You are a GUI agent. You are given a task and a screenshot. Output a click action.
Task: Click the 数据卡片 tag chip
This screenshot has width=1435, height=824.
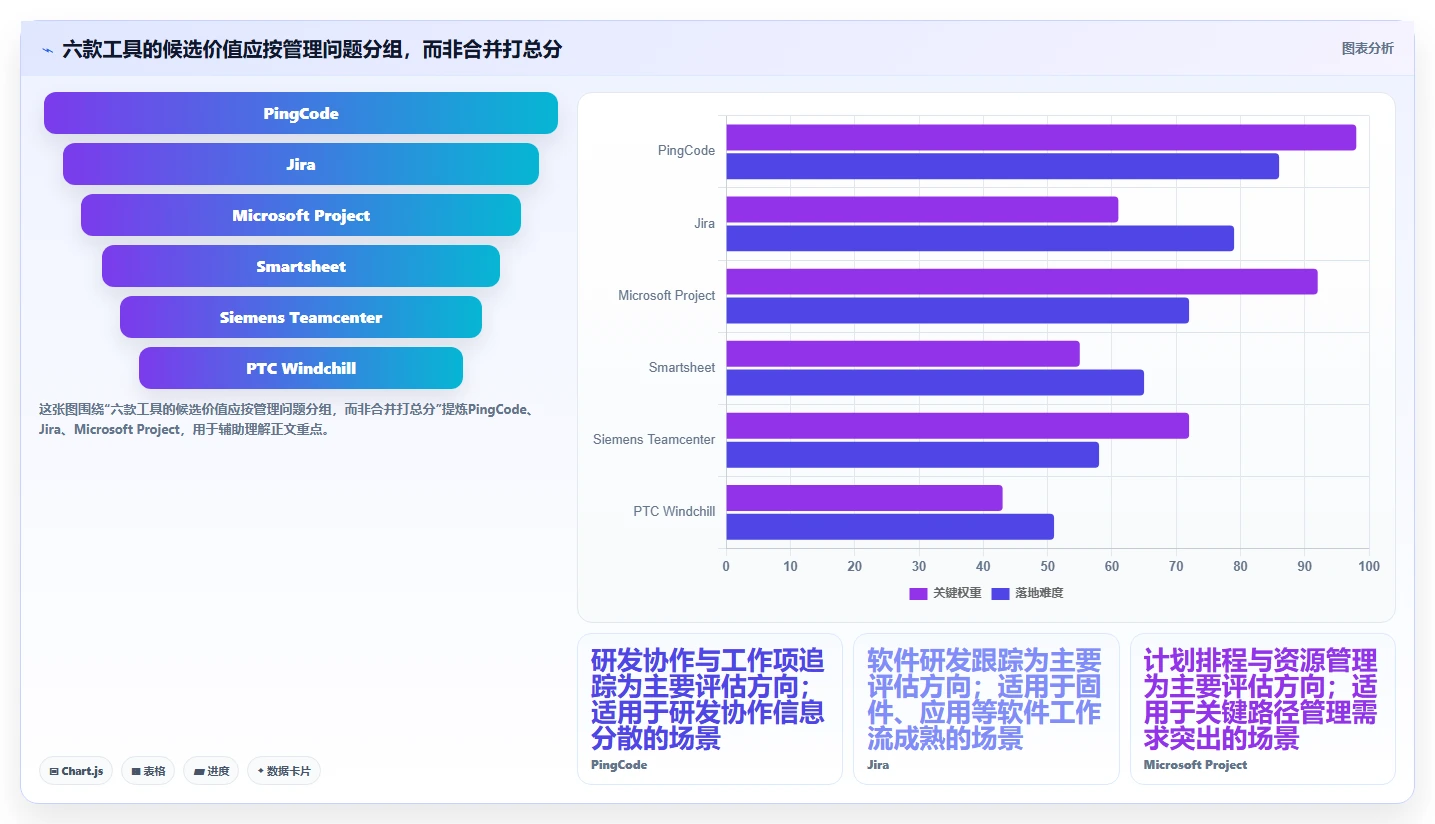click(284, 771)
